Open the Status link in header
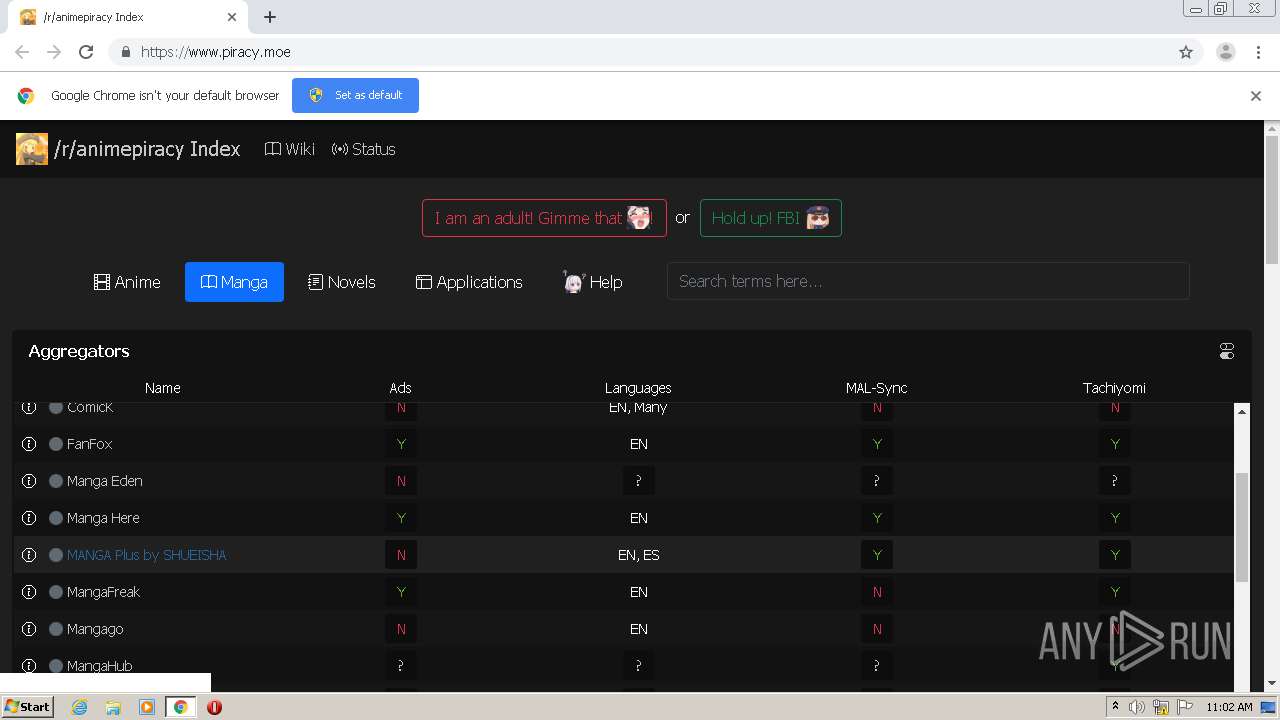Screen dimensions: 1280x720 [x=364, y=149]
